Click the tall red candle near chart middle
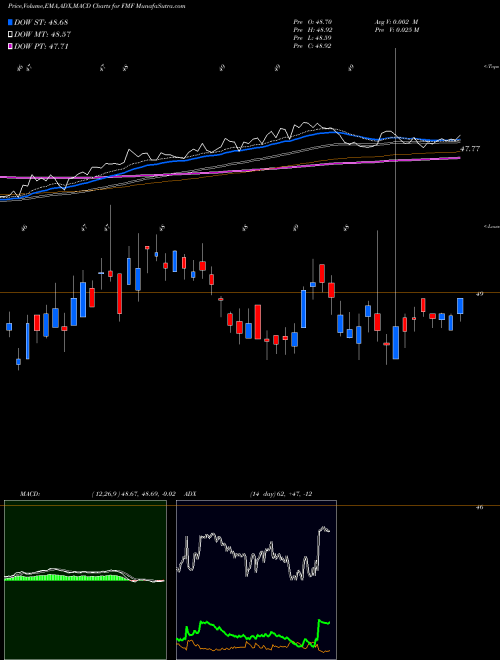Screen dimensions: 500x660 tap(258, 322)
